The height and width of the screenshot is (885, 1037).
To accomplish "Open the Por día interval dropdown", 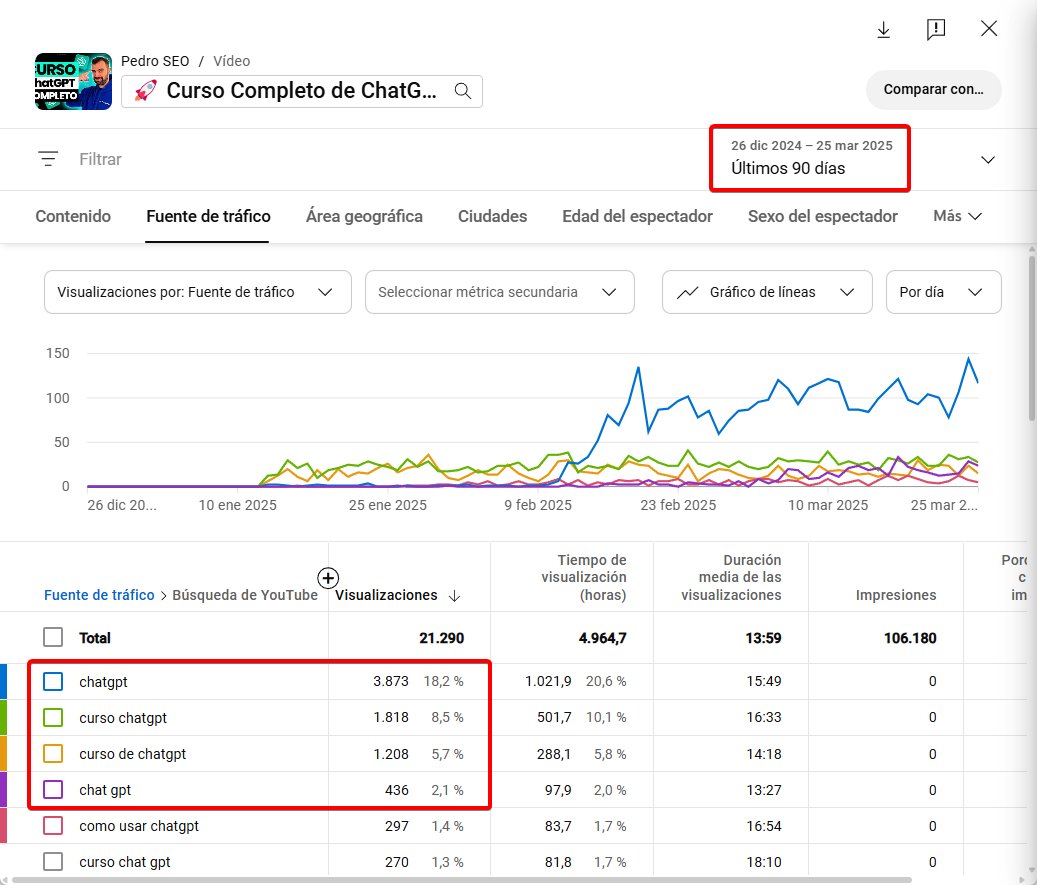I will [x=941, y=292].
